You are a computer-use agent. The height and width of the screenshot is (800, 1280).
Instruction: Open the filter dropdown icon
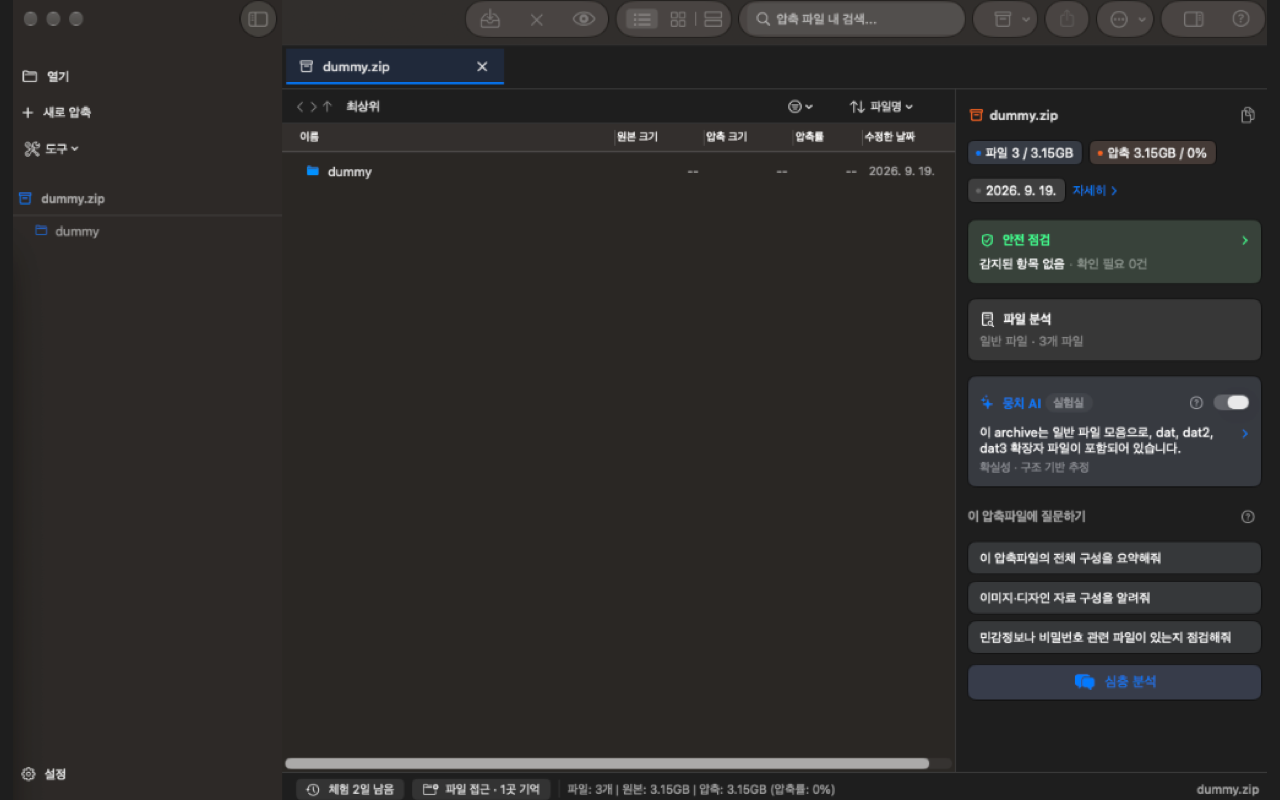(800, 106)
